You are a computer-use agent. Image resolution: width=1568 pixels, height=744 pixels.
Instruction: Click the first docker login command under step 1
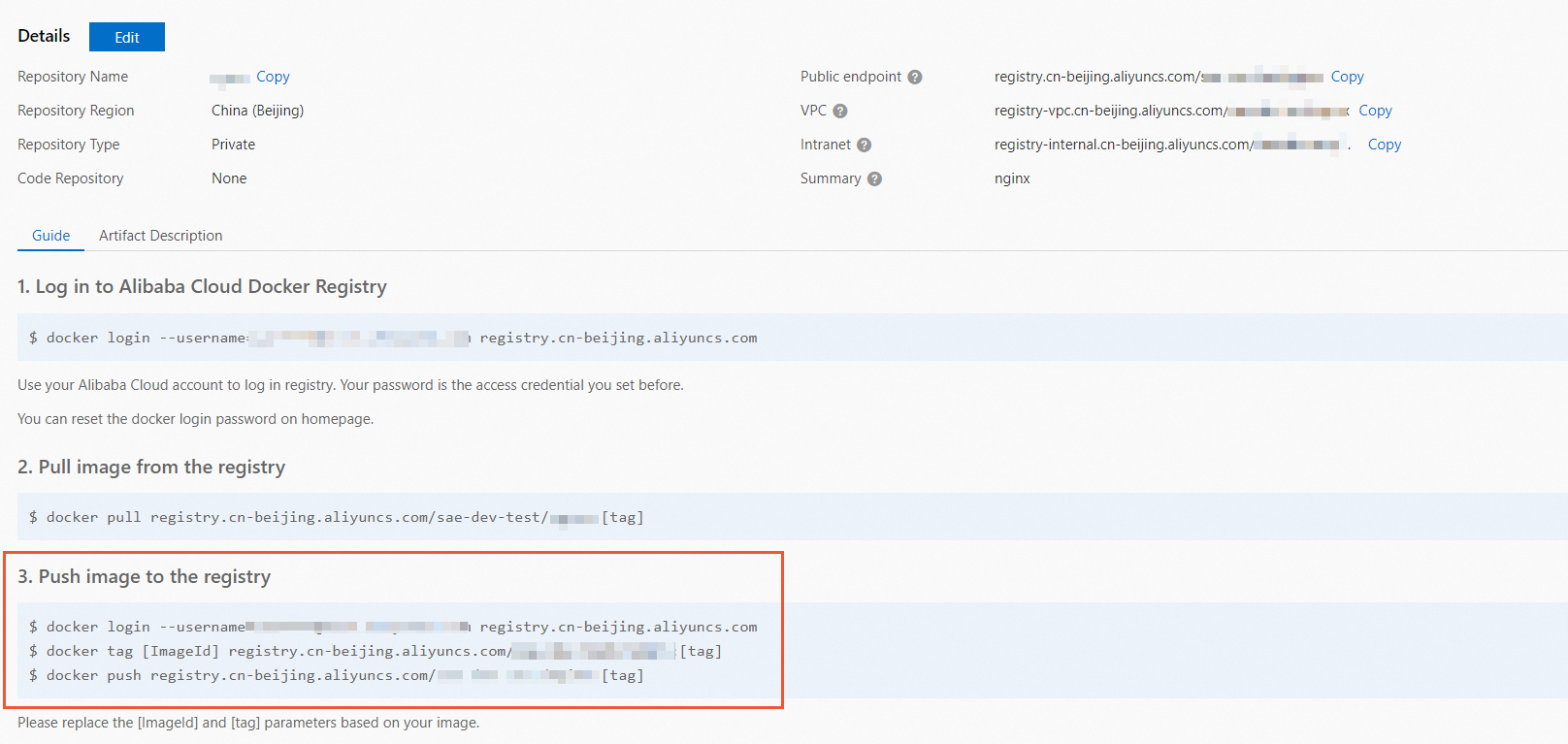click(393, 338)
